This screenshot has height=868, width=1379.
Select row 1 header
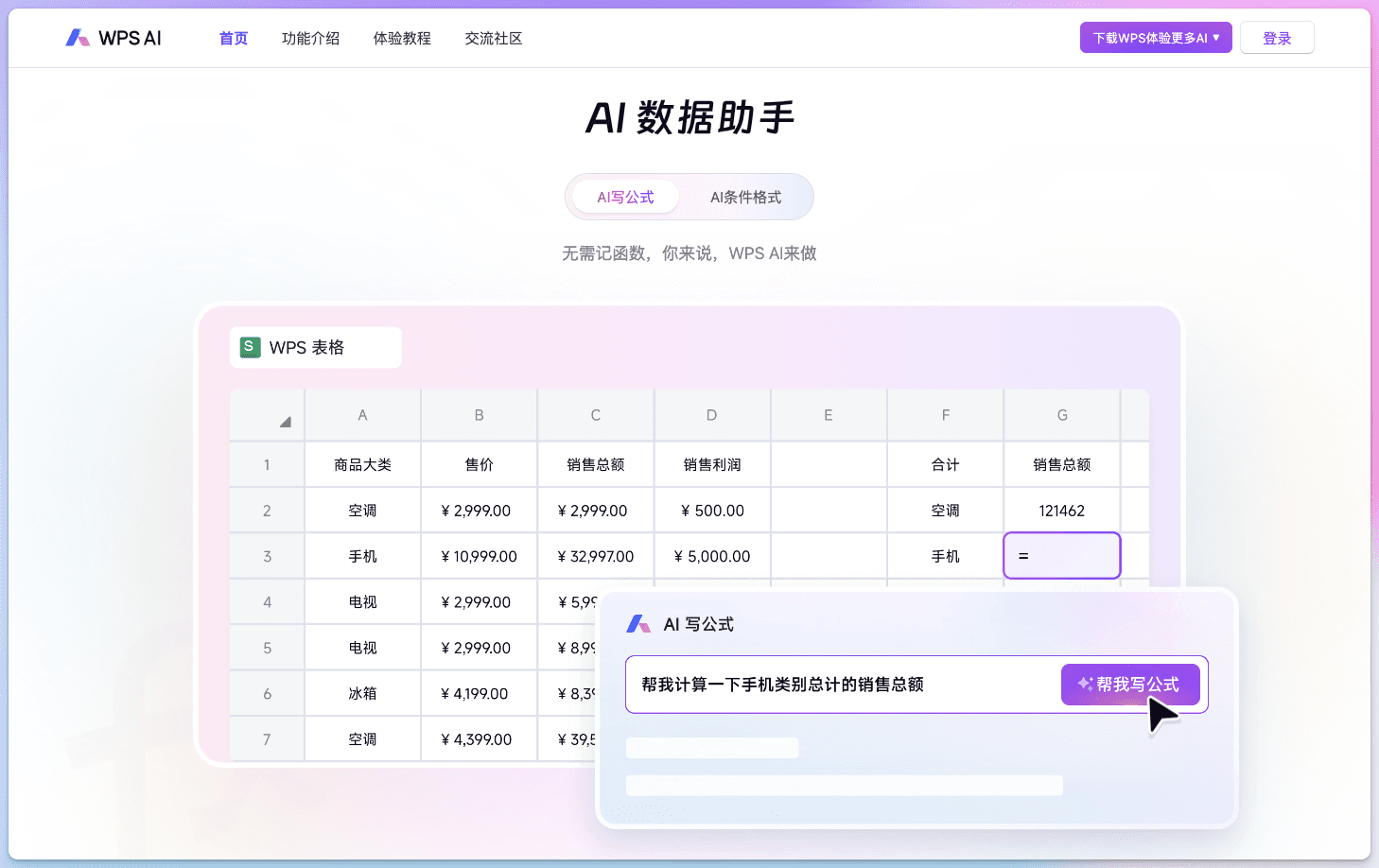pyautogui.click(x=267, y=464)
